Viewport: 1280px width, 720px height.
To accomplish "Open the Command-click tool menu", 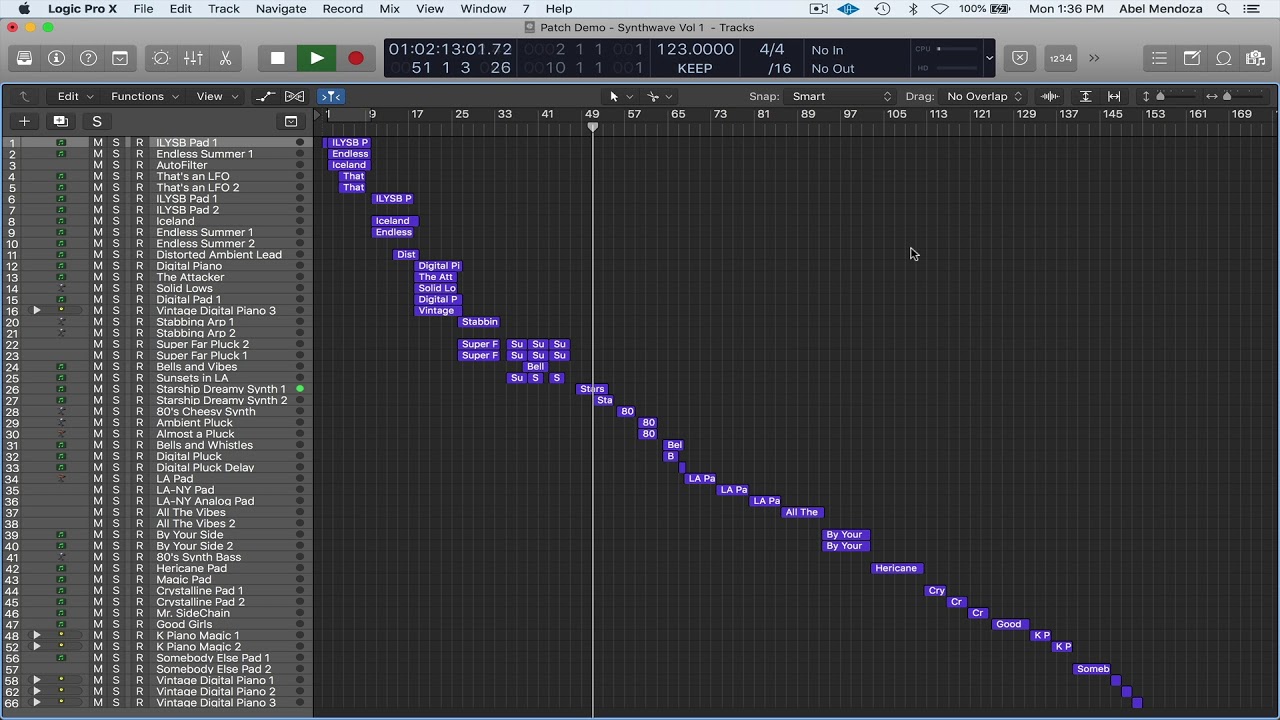I will [x=659, y=96].
